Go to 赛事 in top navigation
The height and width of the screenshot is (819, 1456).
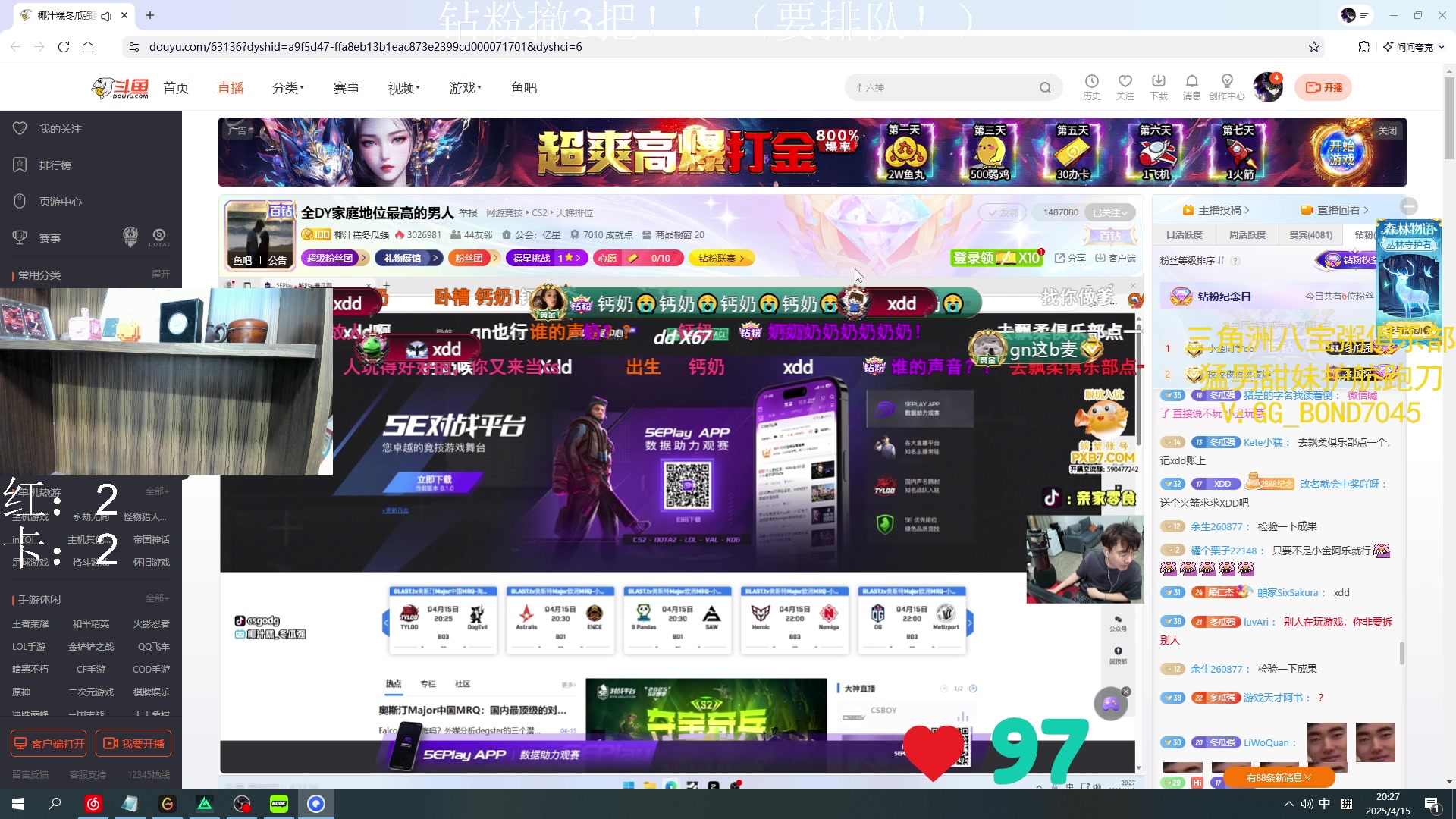click(347, 88)
